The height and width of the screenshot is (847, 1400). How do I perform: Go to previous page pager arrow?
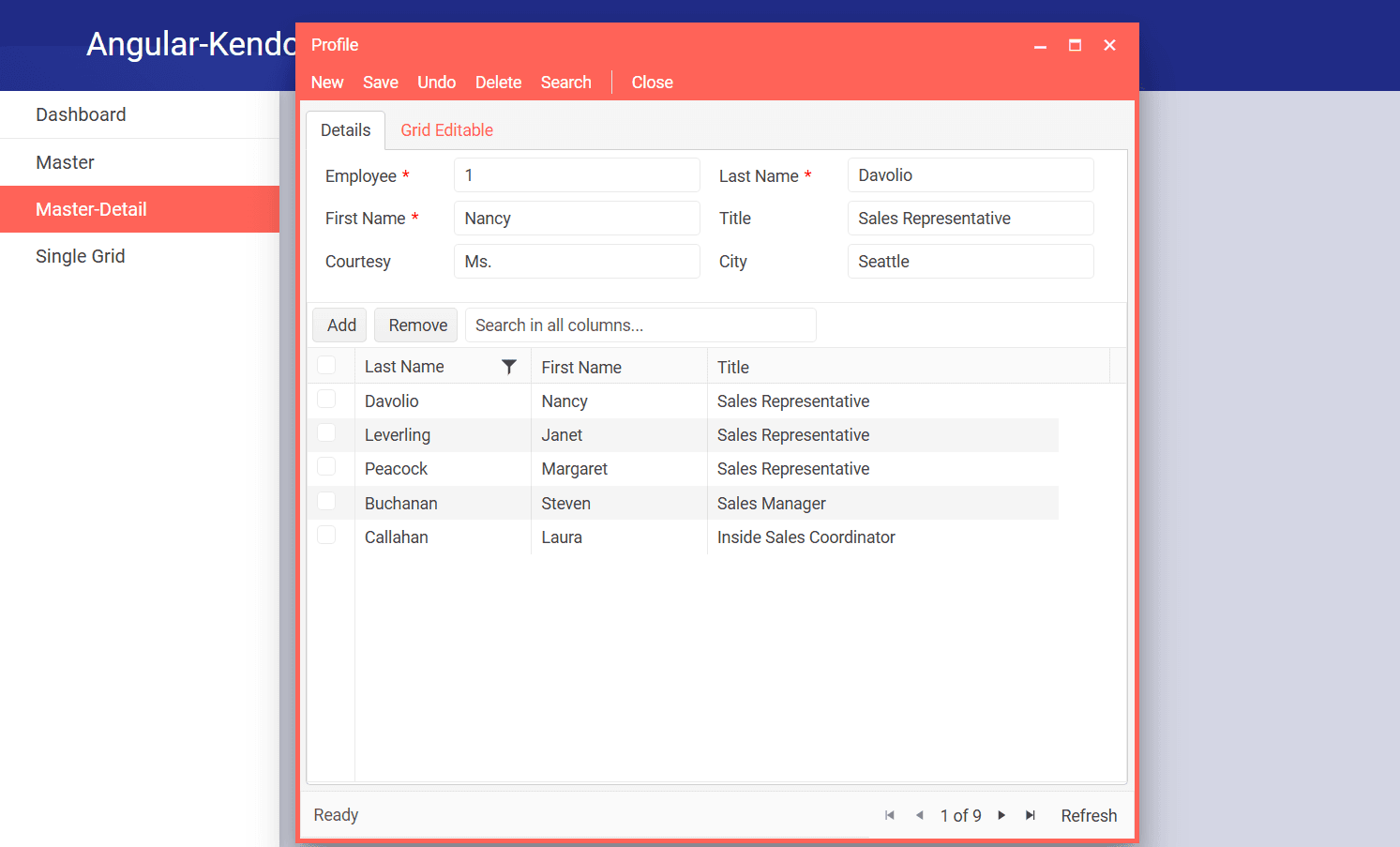920,815
